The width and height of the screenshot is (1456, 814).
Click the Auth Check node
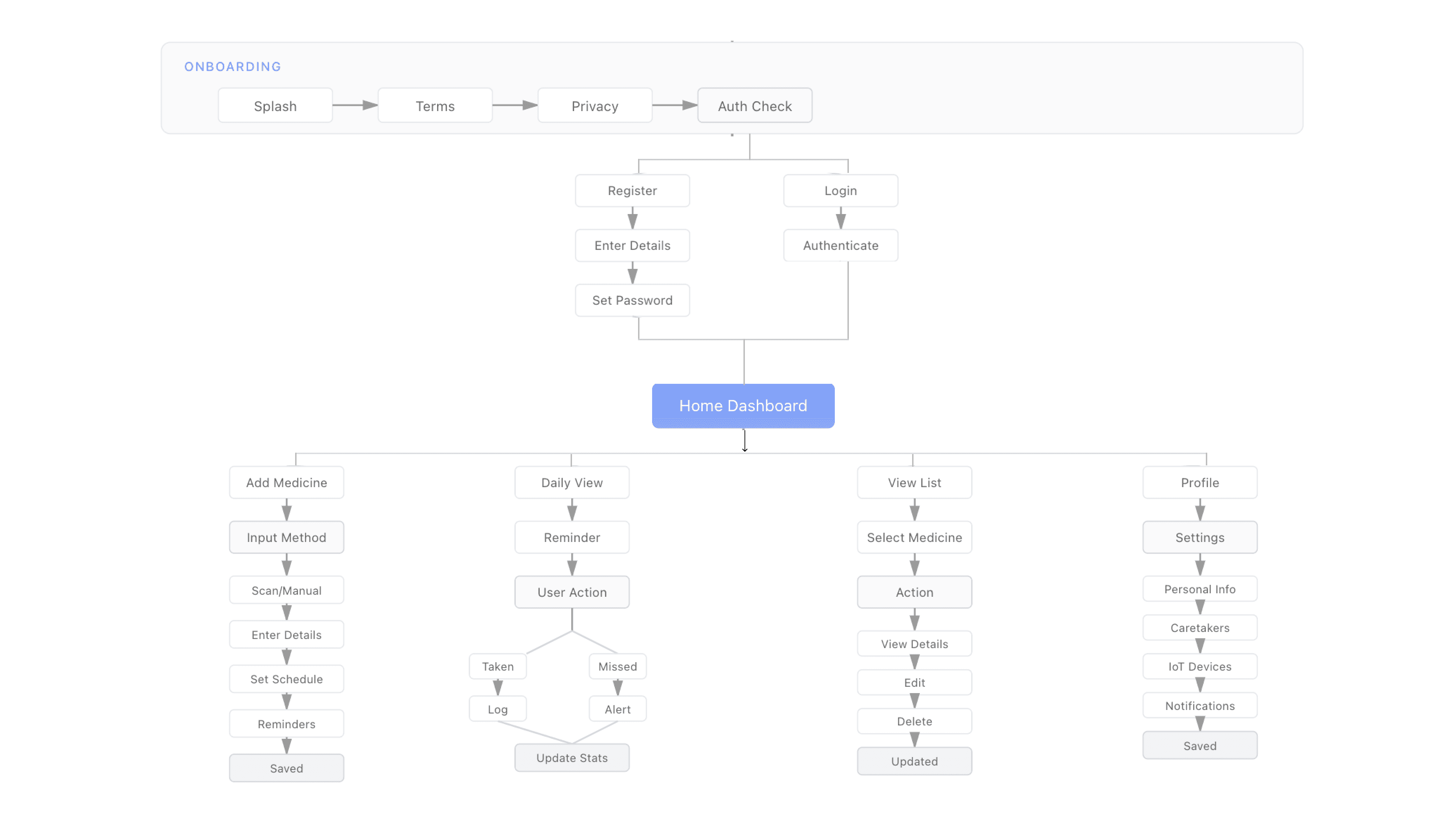pos(755,106)
